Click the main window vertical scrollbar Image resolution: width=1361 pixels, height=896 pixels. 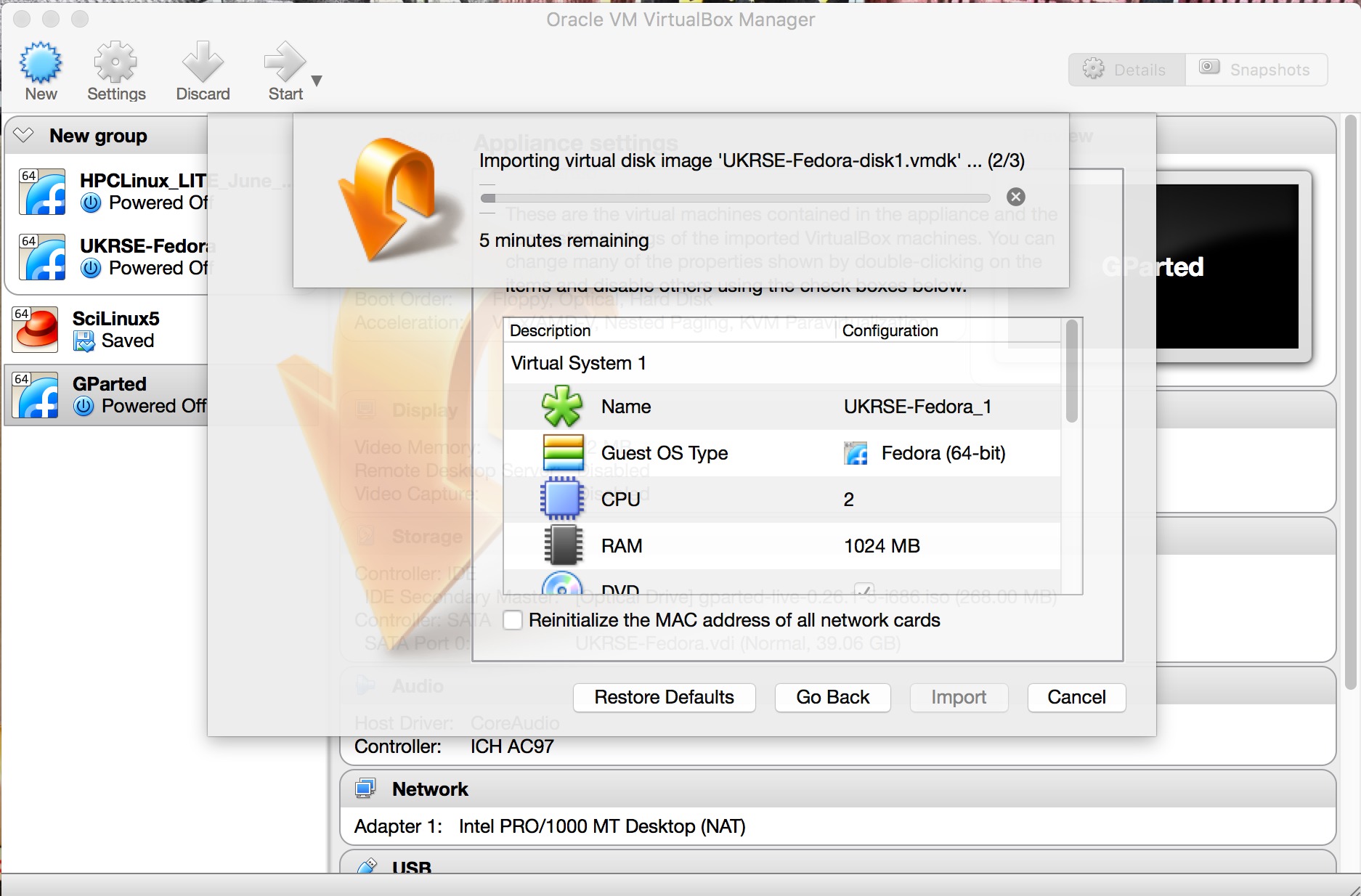(1350, 403)
